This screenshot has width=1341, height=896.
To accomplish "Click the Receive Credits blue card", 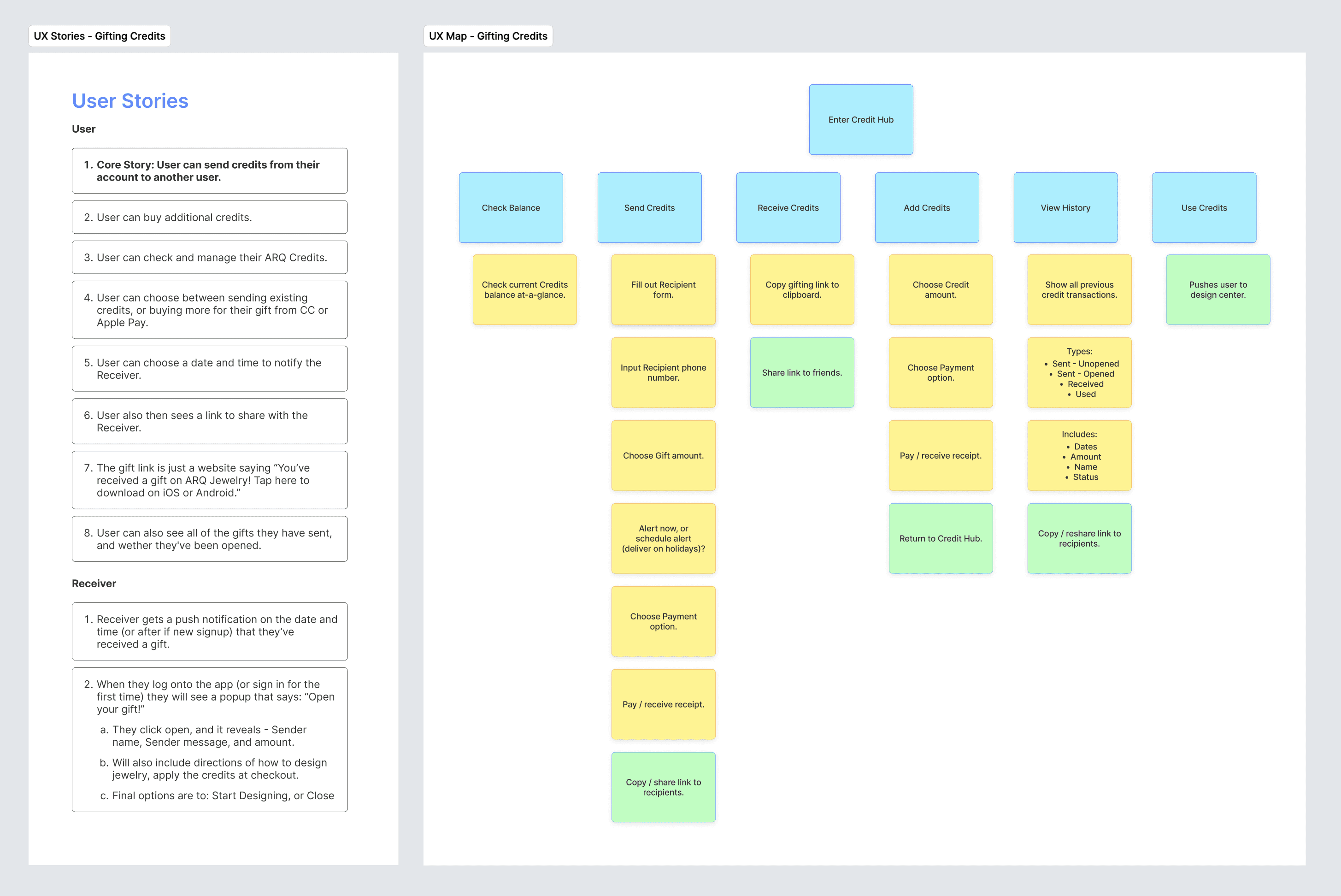I will tap(788, 207).
